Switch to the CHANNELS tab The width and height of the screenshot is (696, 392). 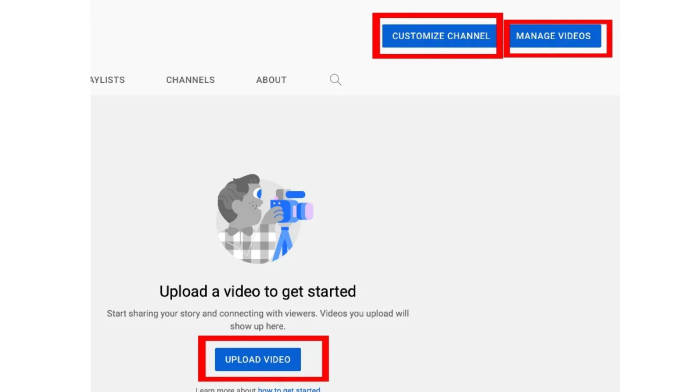190,80
